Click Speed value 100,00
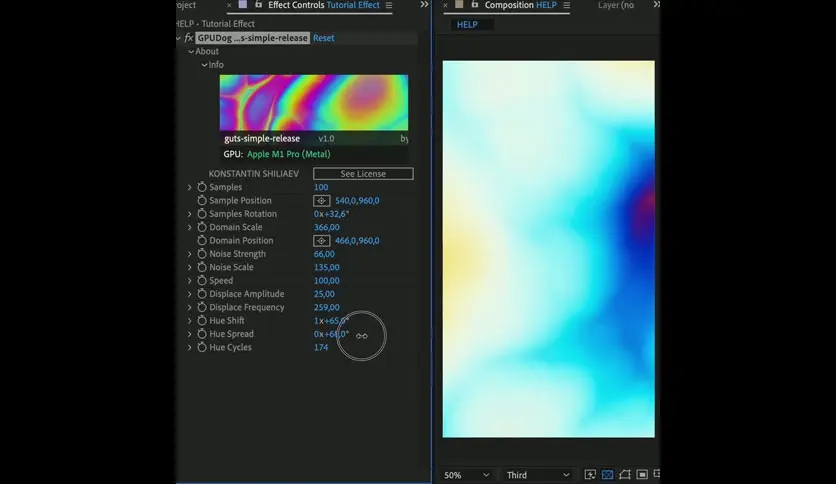This screenshot has height=484, width=836. point(326,280)
